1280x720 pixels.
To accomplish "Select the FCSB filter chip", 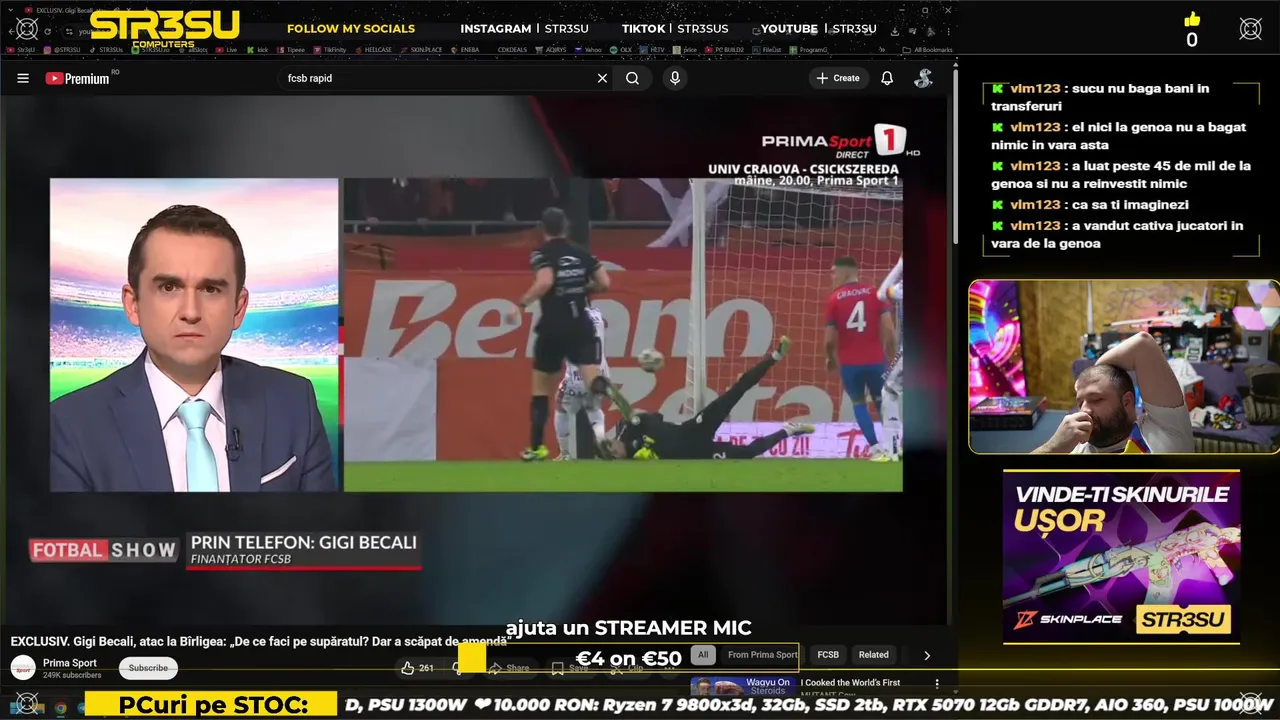I will 828,655.
